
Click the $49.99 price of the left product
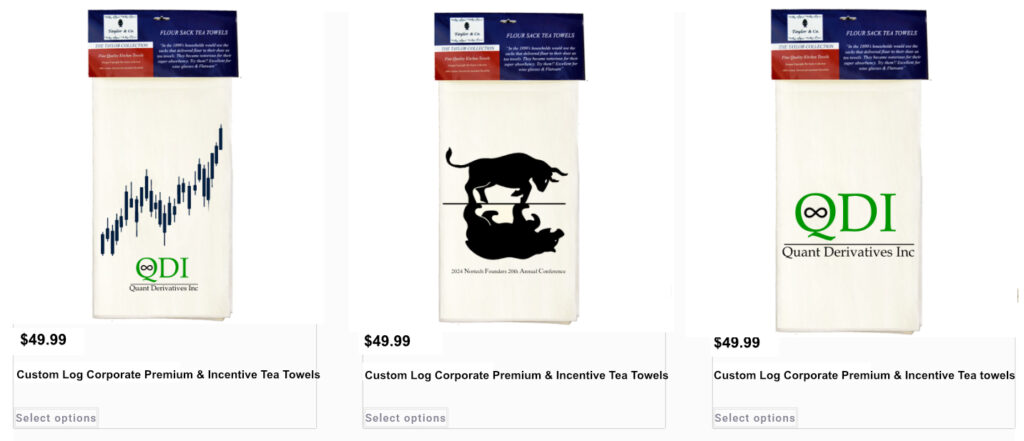tap(44, 340)
